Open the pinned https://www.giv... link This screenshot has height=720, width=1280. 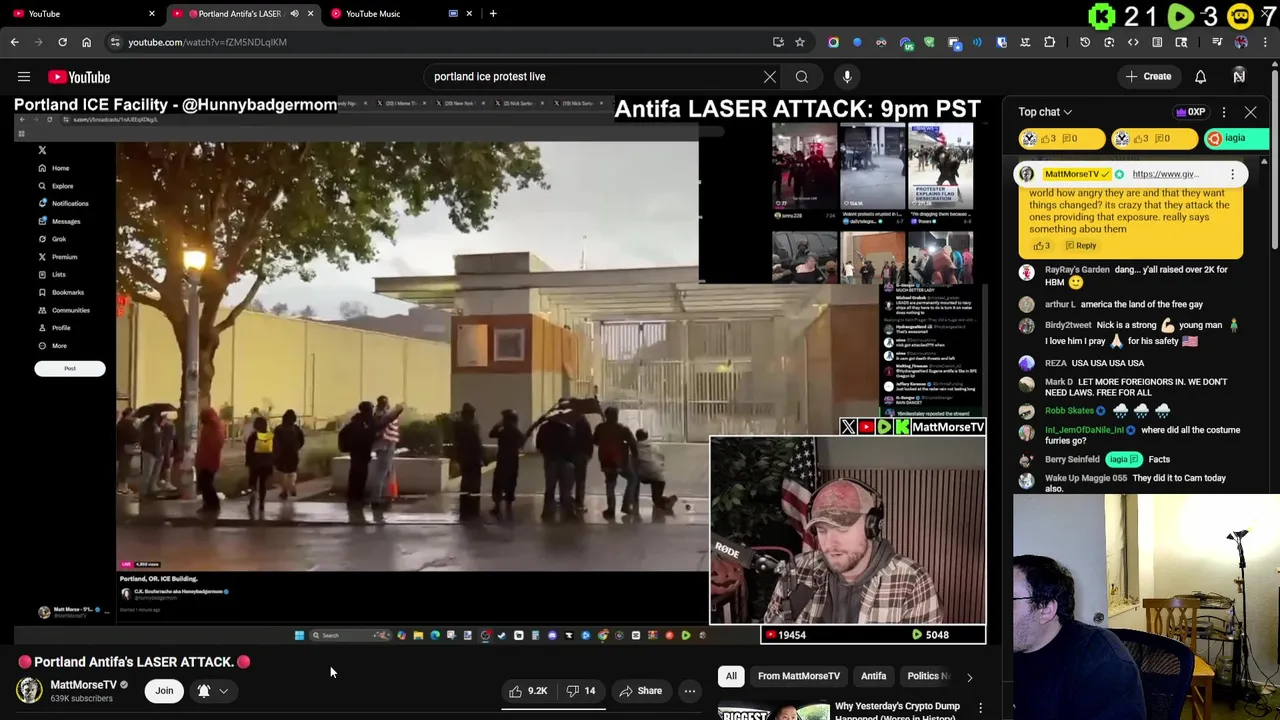point(1165,174)
